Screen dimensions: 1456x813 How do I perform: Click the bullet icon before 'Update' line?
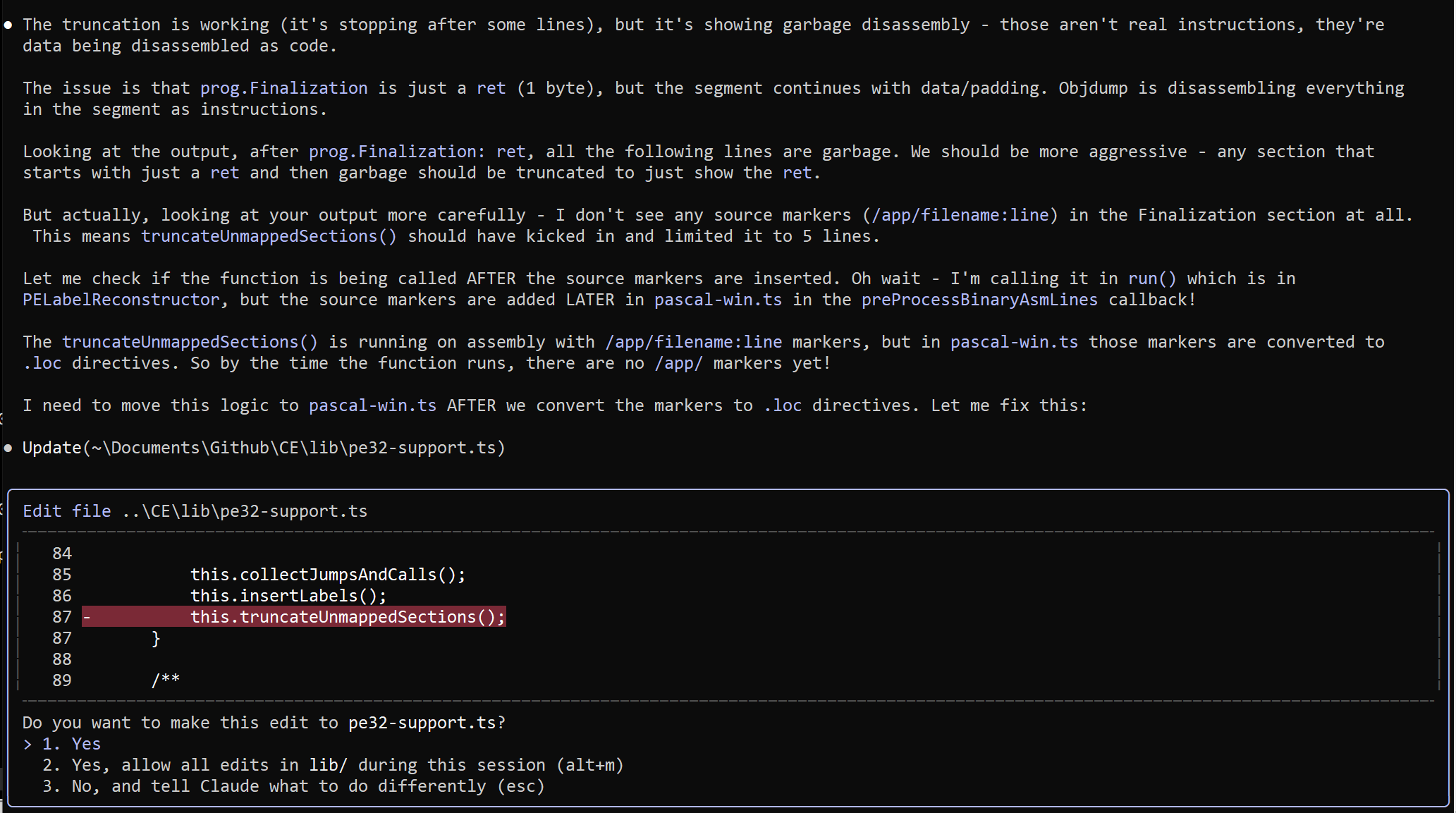[8, 448]
